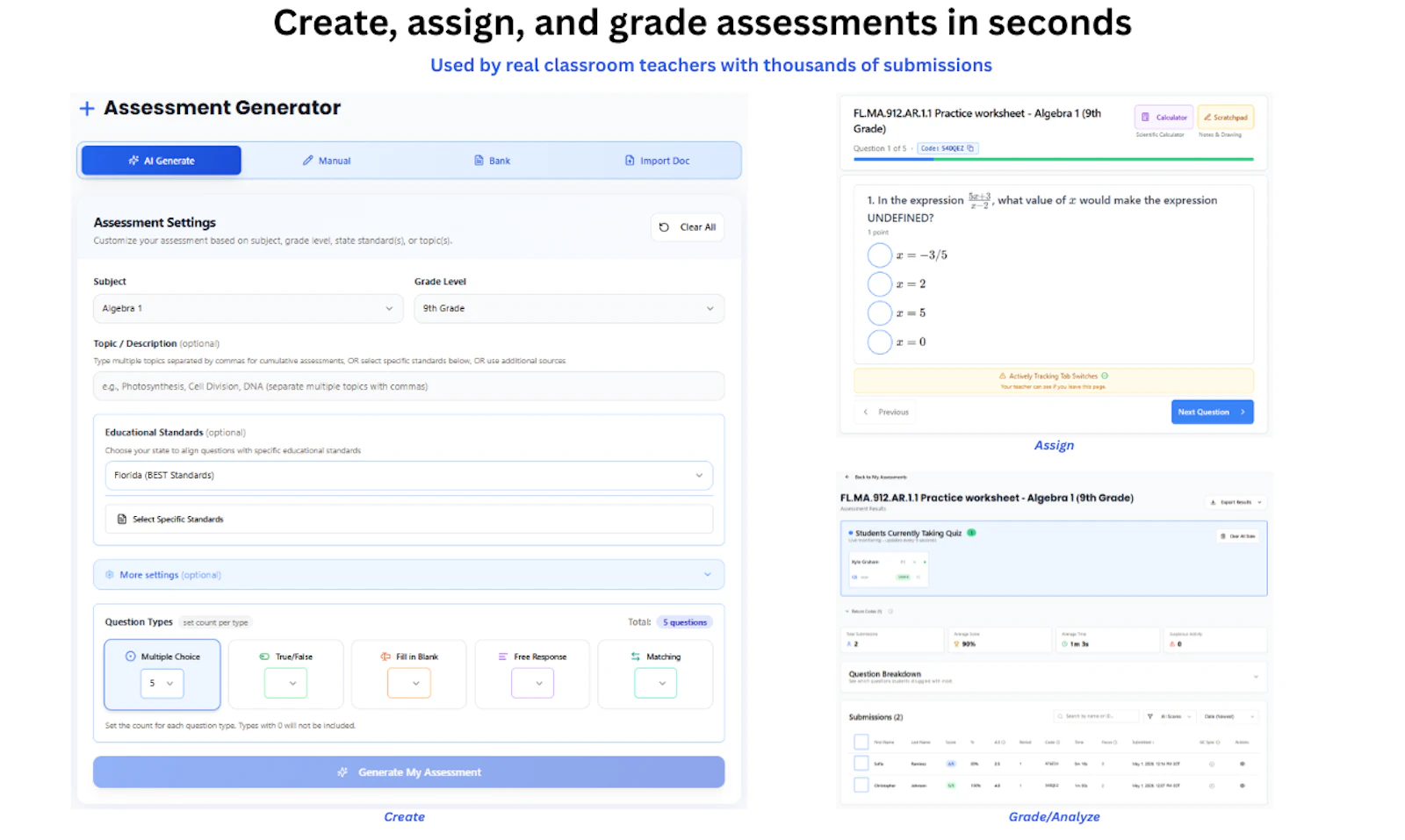Switch to the AI Generate tab

pyautogui.click(x=162, y=161)
